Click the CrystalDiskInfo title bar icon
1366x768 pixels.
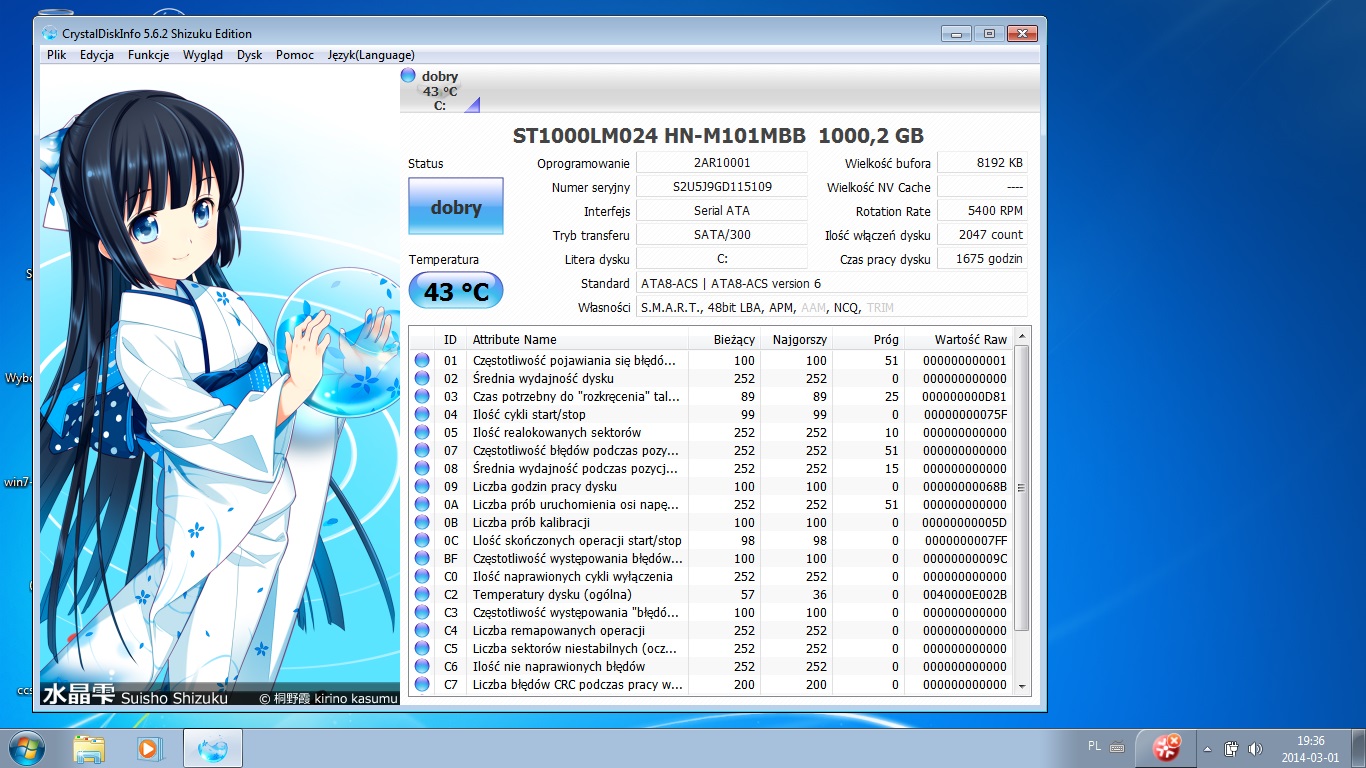50,33
